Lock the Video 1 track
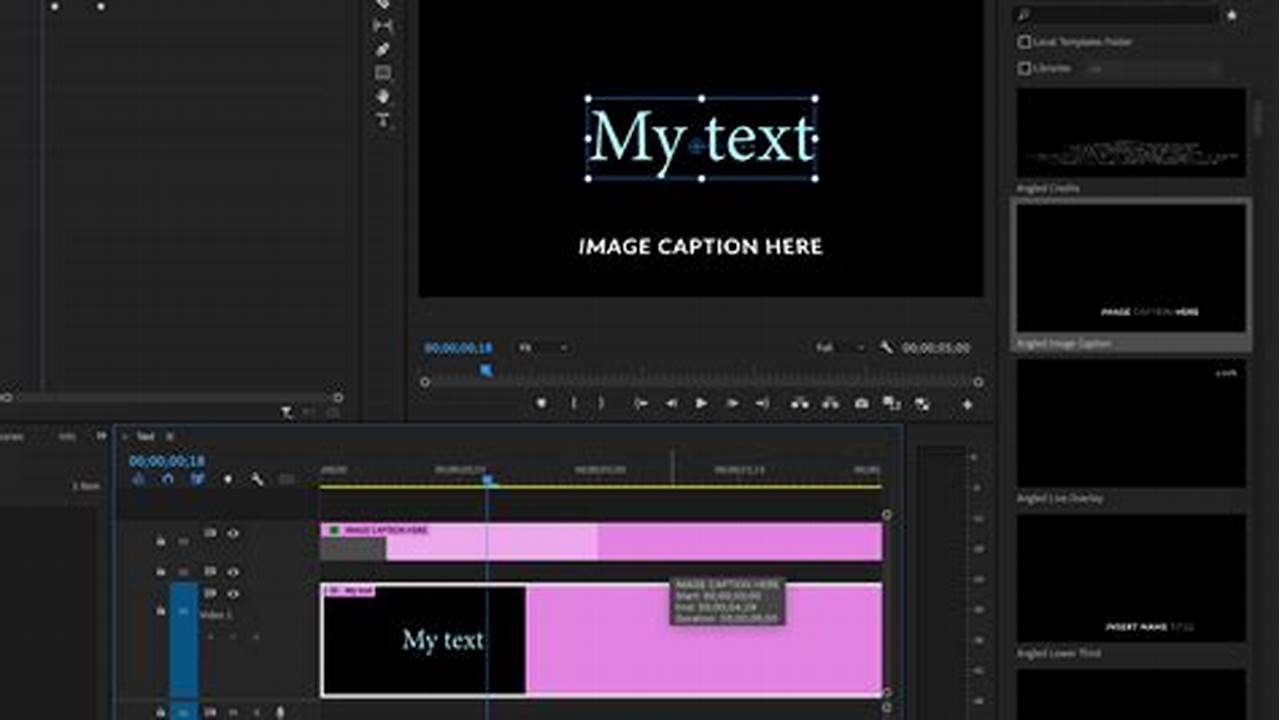 [159, 610]
